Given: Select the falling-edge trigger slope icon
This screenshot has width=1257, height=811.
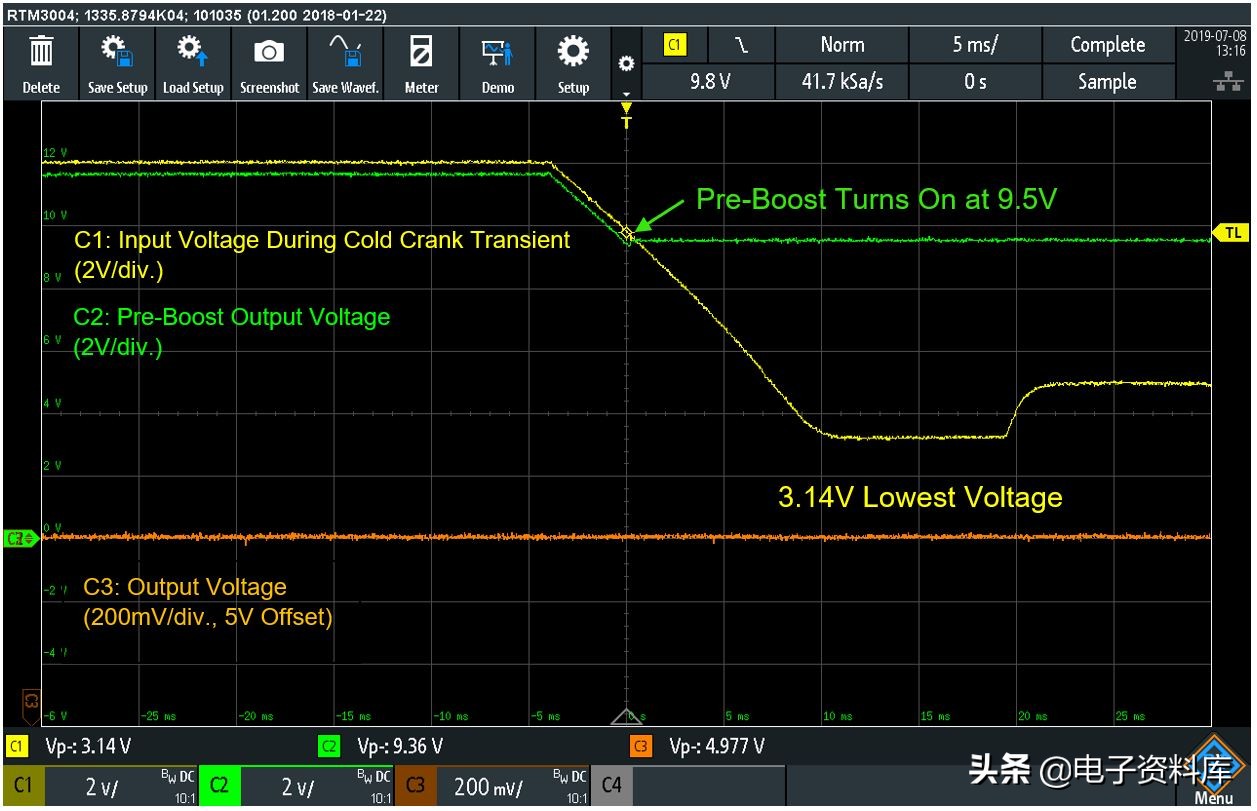Looking at the screenshot, I should 741,45.
